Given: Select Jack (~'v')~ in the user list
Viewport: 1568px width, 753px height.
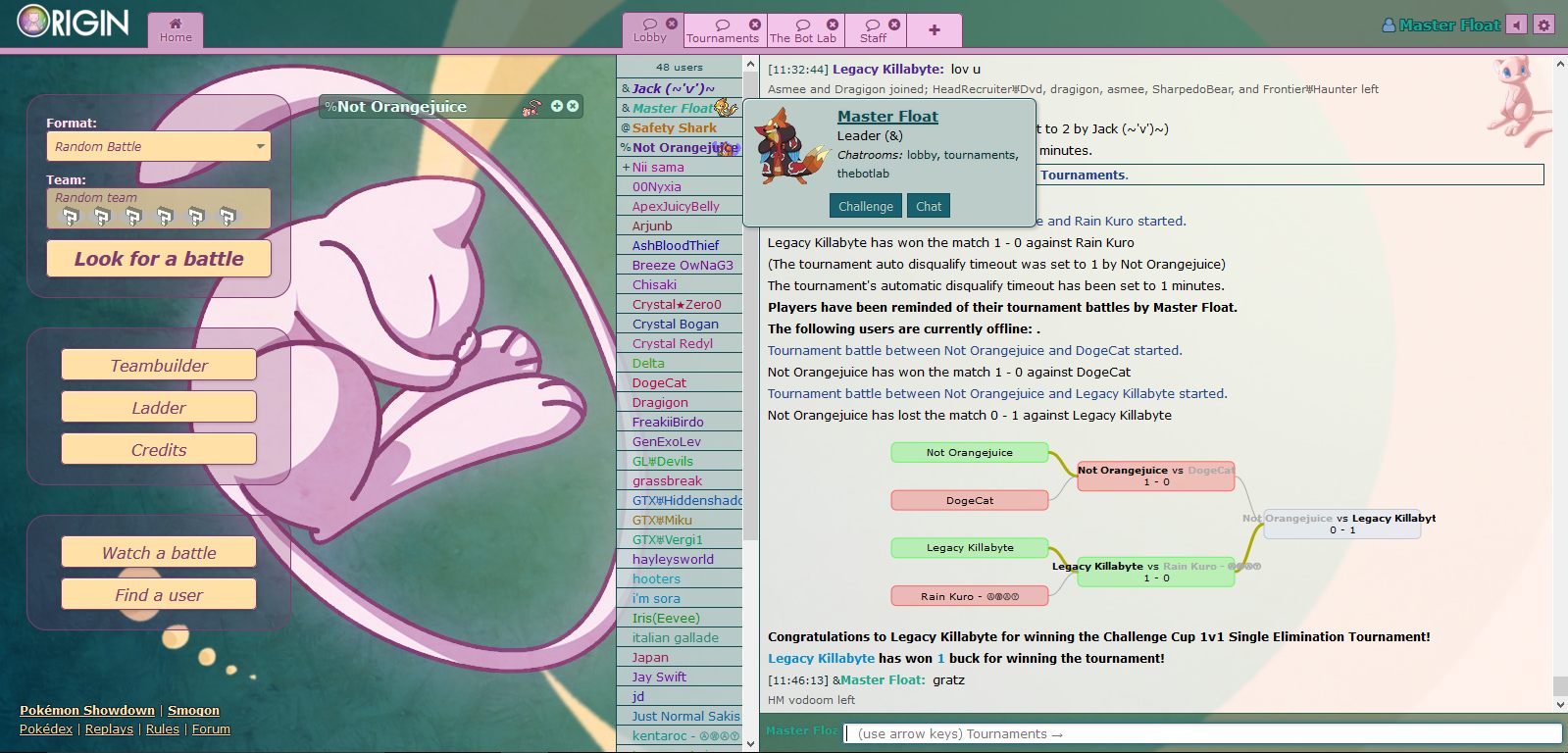Looking at the screenshot, I should tap(680, 88).
